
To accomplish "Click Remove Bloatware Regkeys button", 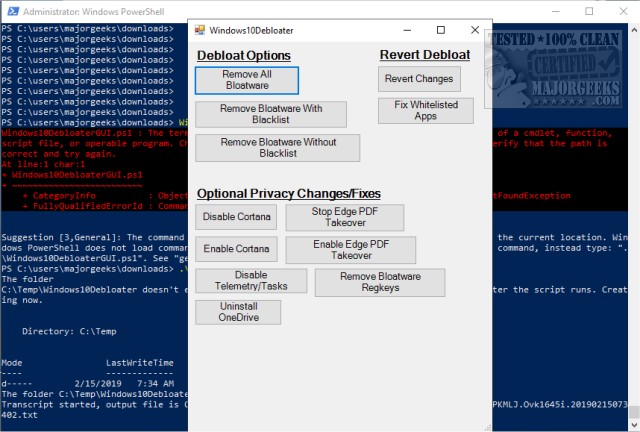I will (x=380, y=282).
